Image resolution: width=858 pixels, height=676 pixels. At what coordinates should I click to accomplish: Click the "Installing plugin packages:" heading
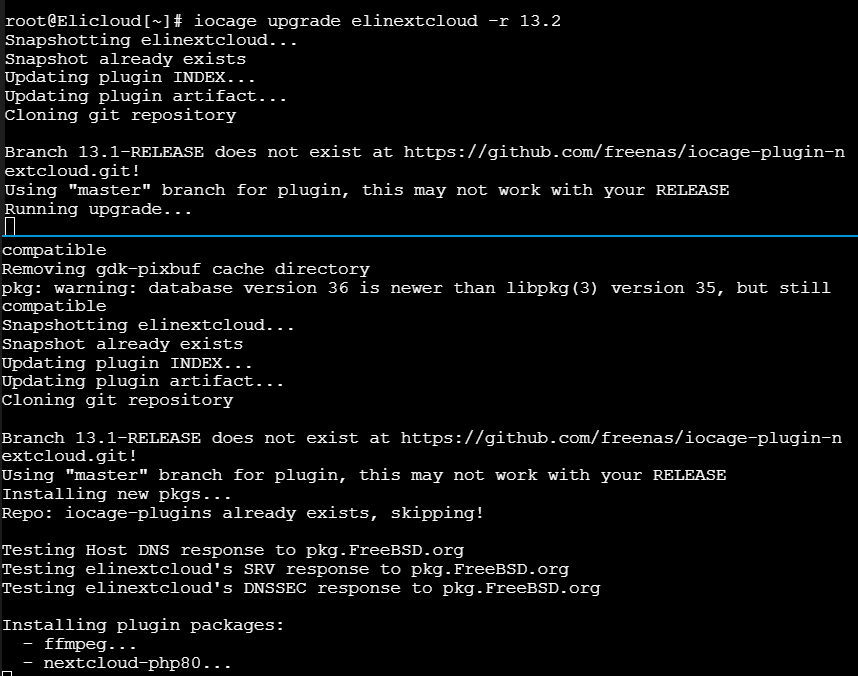[x=143, y=625]
